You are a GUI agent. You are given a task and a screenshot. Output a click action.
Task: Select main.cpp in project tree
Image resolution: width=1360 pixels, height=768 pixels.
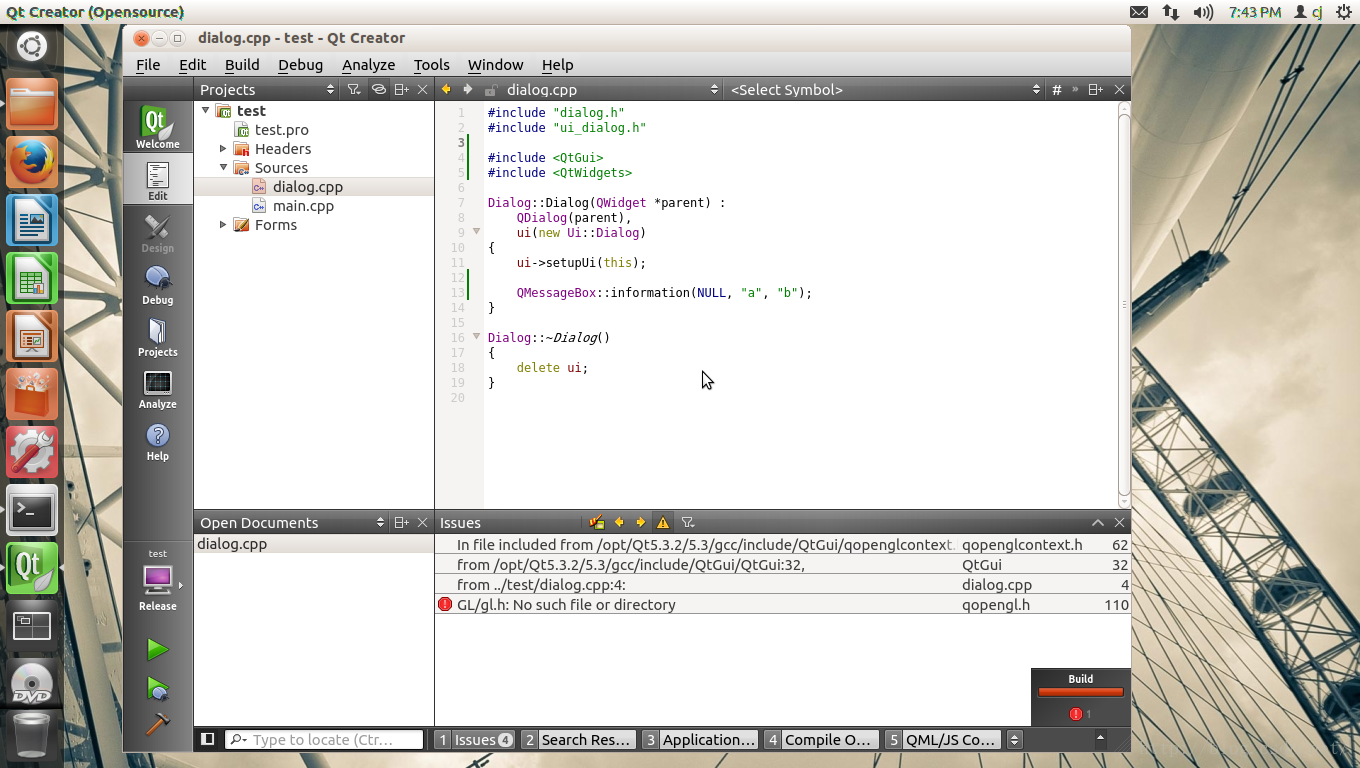click(303, 205)
